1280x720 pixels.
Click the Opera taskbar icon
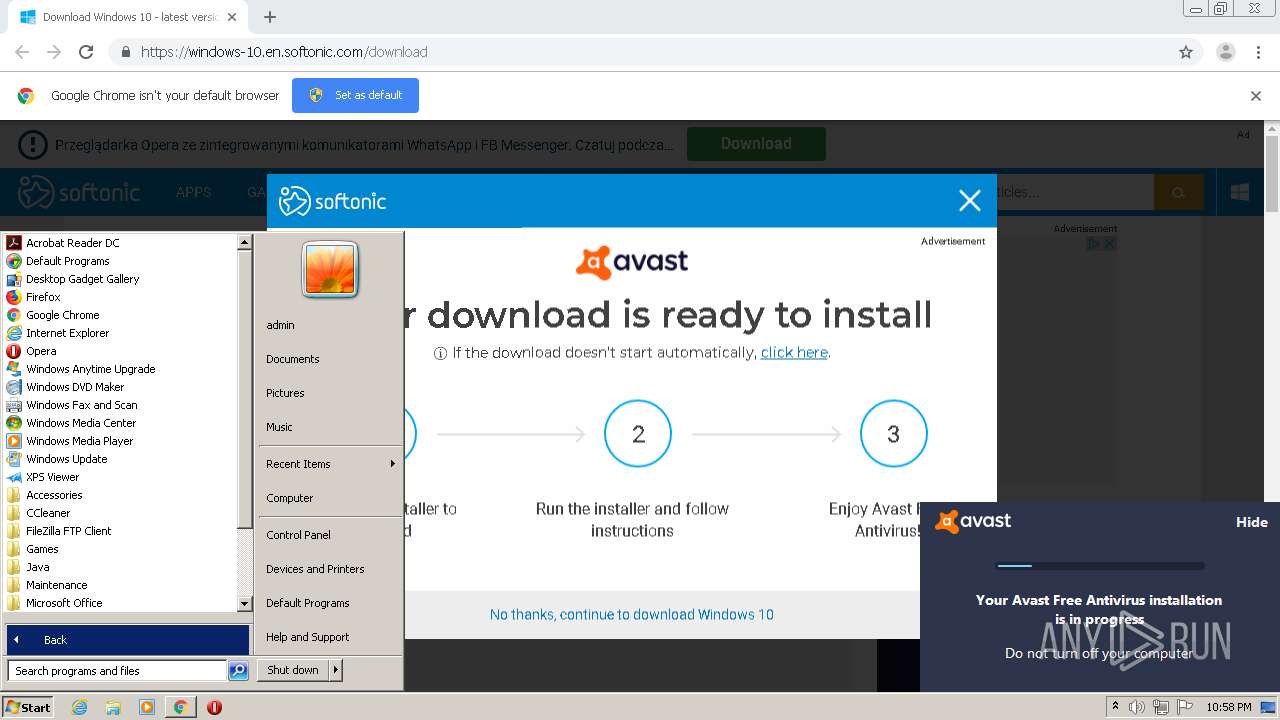tap(214, 707)
